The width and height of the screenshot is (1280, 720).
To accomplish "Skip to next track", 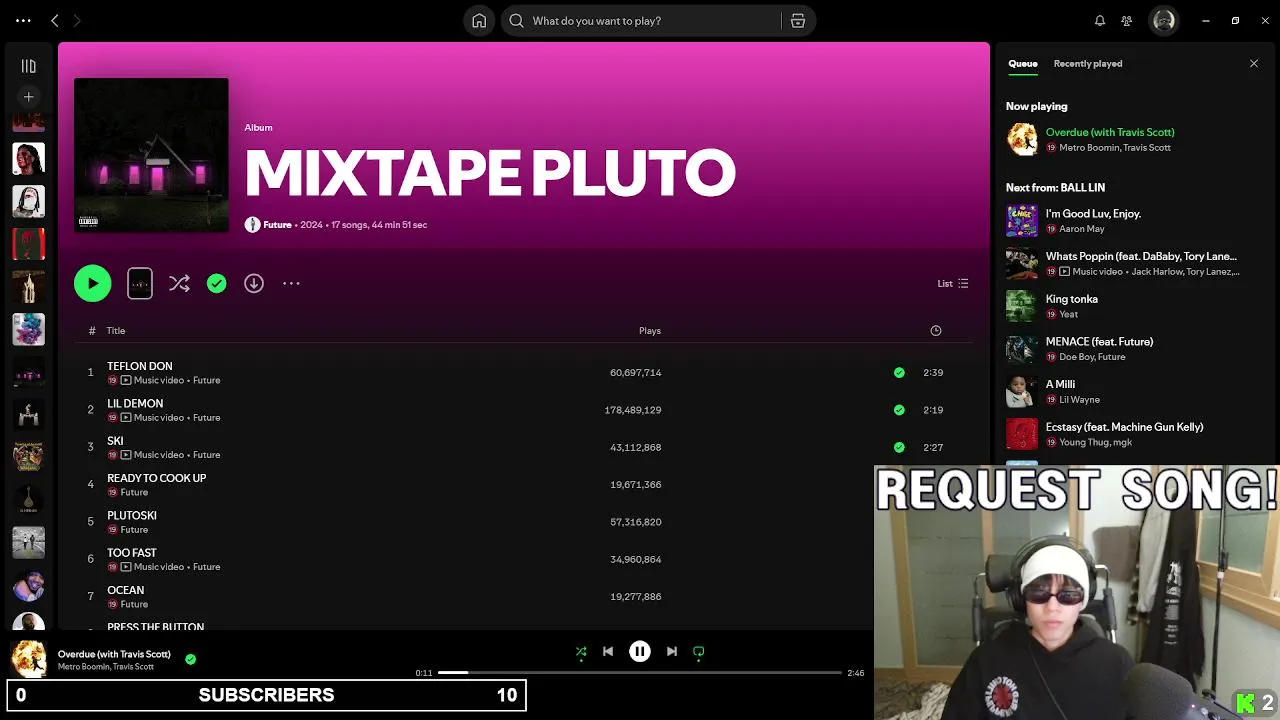I will [672, 651].
